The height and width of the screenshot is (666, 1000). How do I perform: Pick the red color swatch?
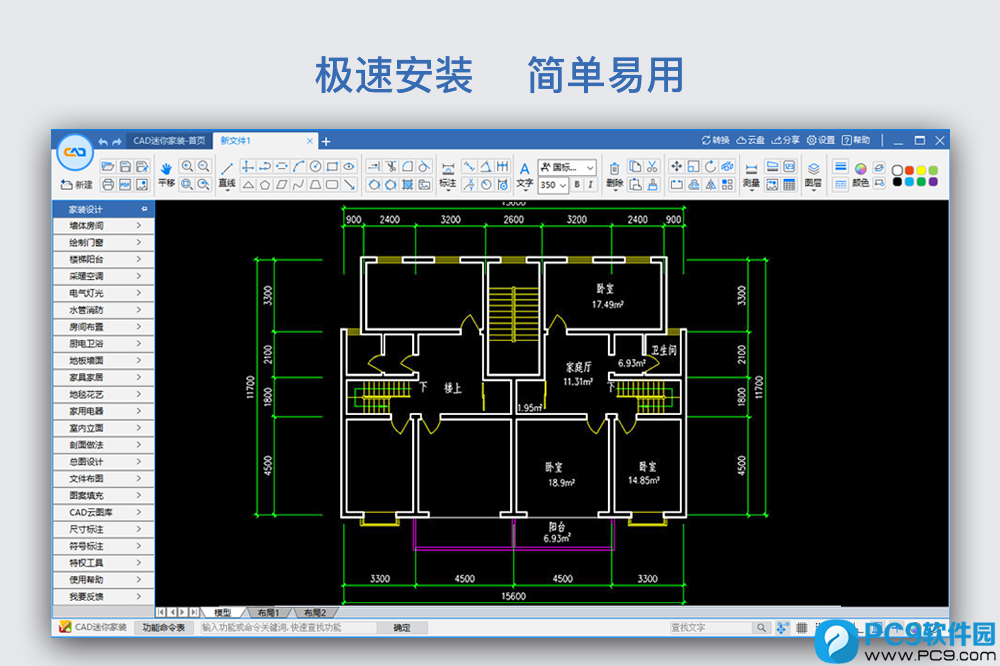coord(909,170)
